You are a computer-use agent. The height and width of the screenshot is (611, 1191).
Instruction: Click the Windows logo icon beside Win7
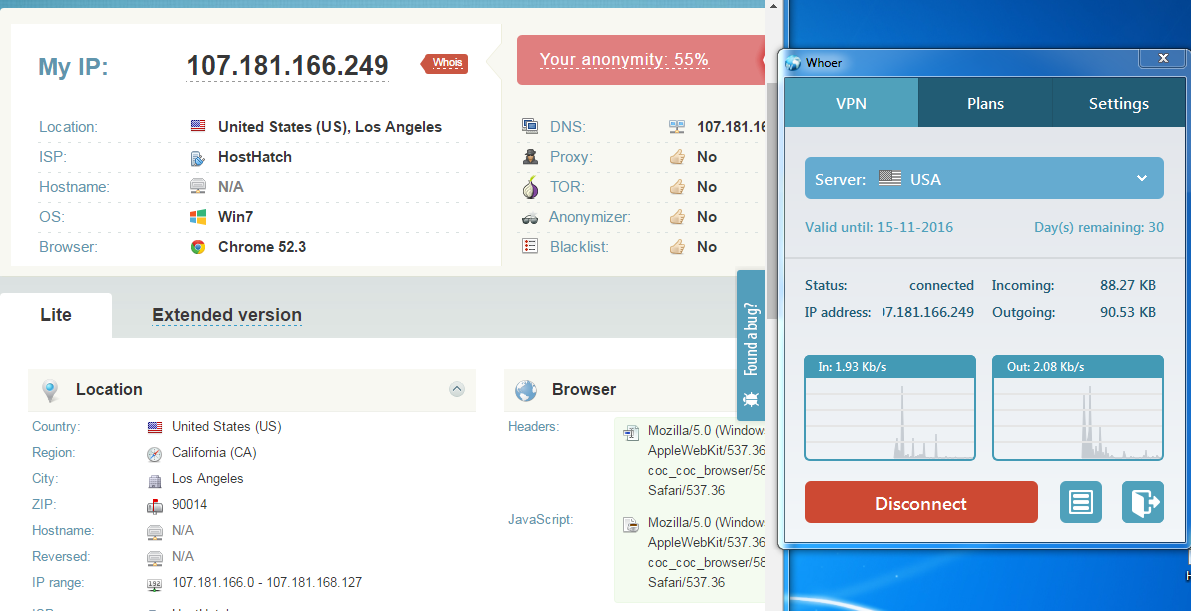point(197,217)
